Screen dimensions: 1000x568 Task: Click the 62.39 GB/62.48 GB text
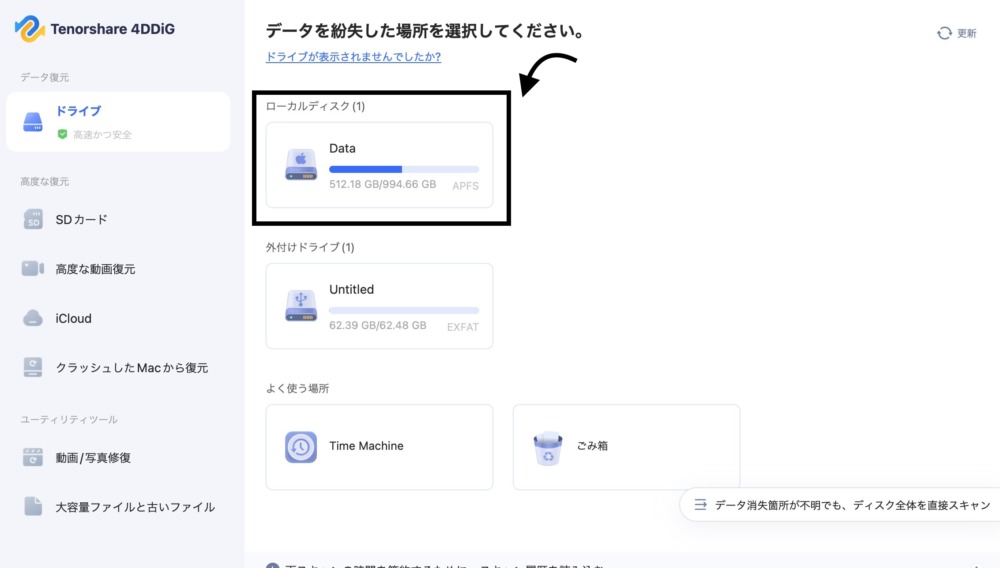(378, 325)
